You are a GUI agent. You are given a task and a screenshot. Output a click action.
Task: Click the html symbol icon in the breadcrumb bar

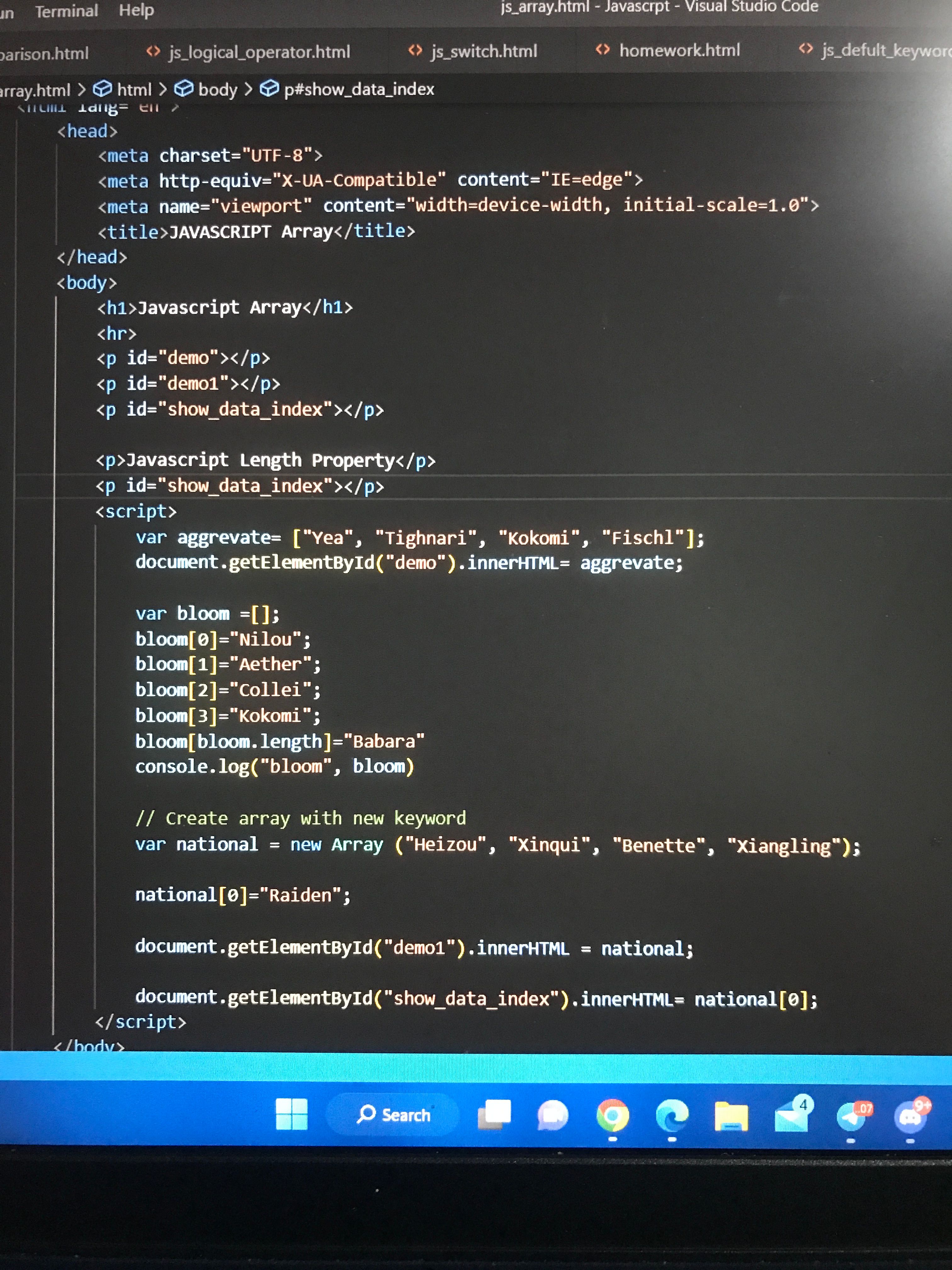102,89
